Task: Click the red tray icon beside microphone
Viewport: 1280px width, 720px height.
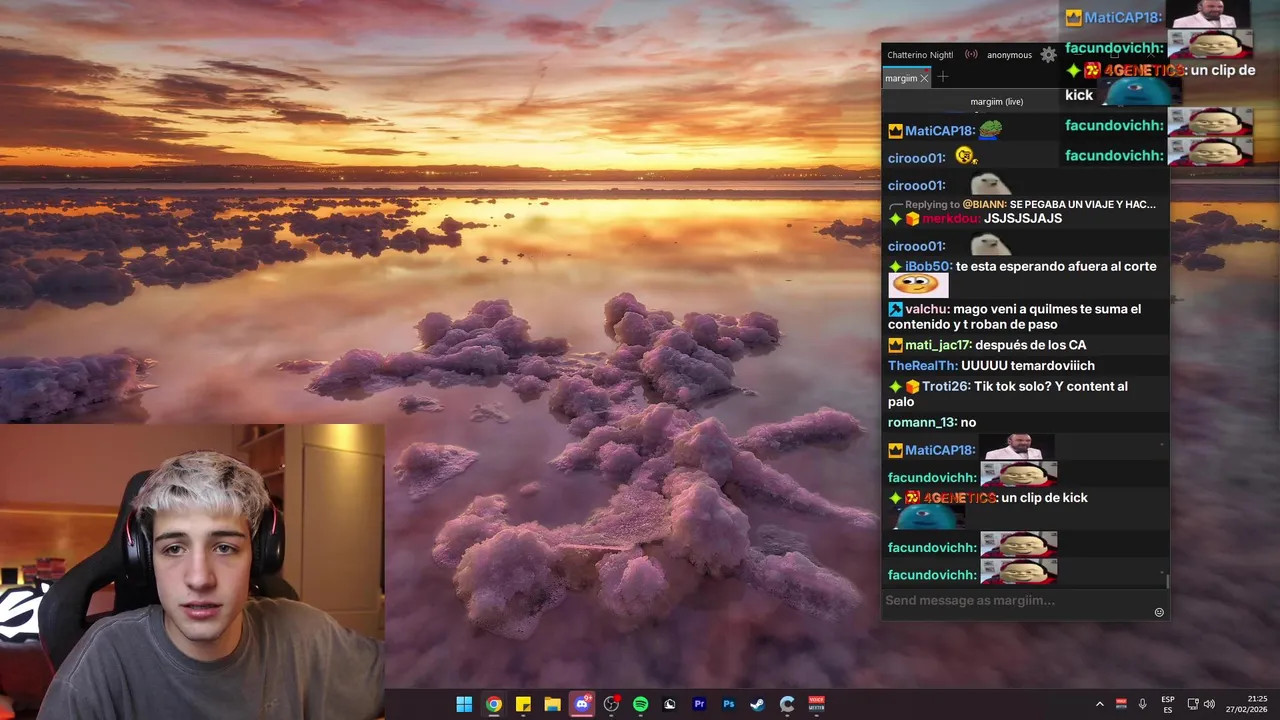Action: (1121, 704)
